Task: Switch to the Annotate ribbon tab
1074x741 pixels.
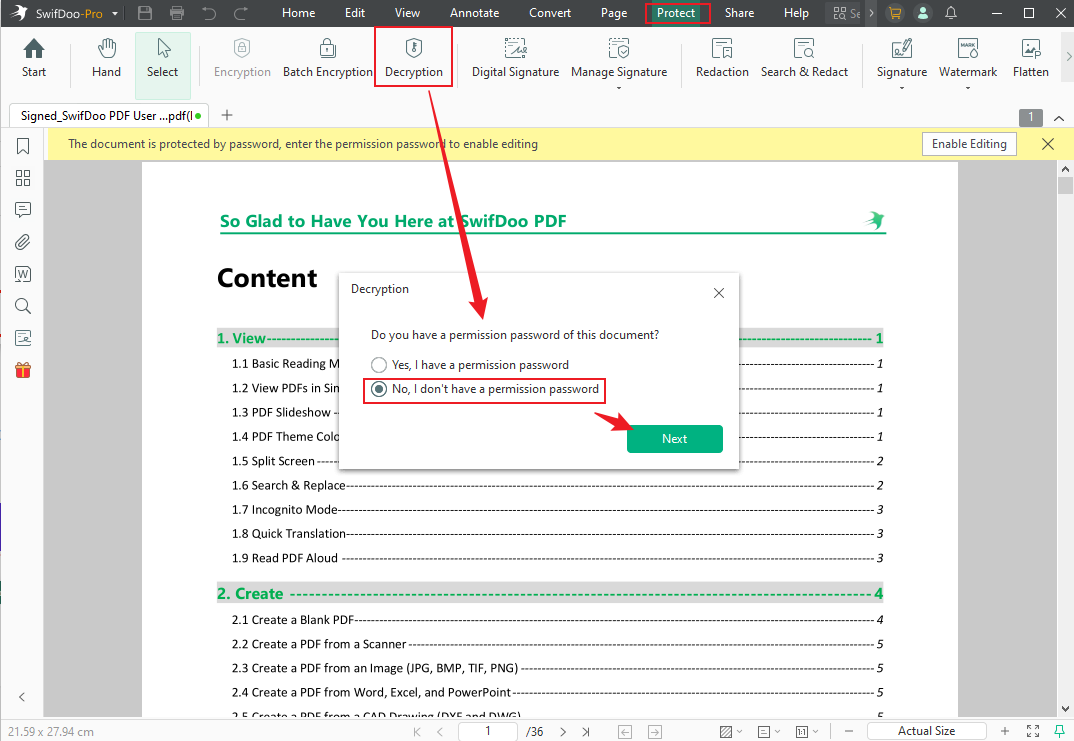Action: [474, 13]
